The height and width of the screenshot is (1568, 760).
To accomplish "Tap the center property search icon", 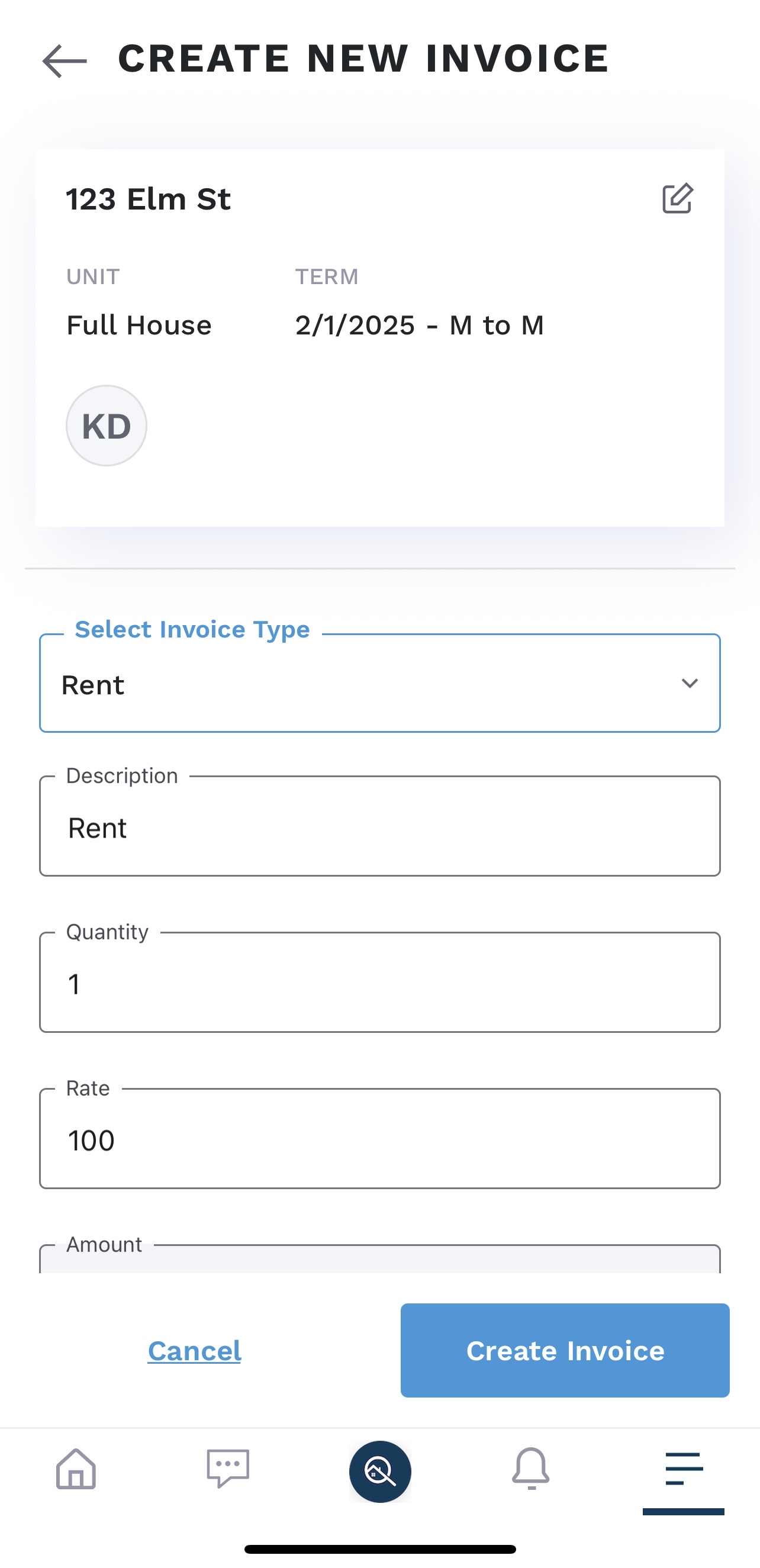I will 379,1471.
